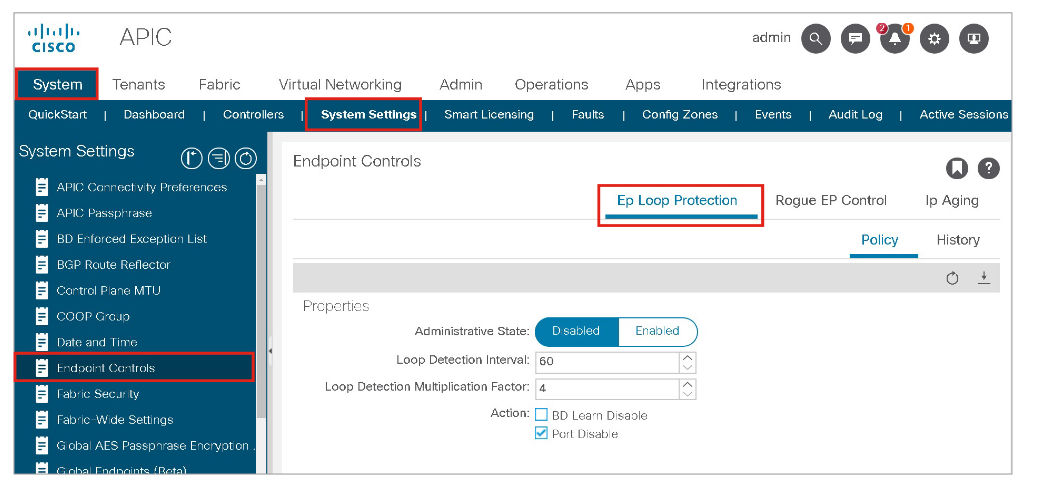
Task: Decrease the Loop Detection Multiplication Factor value
Action: click(x=687, y=393)
